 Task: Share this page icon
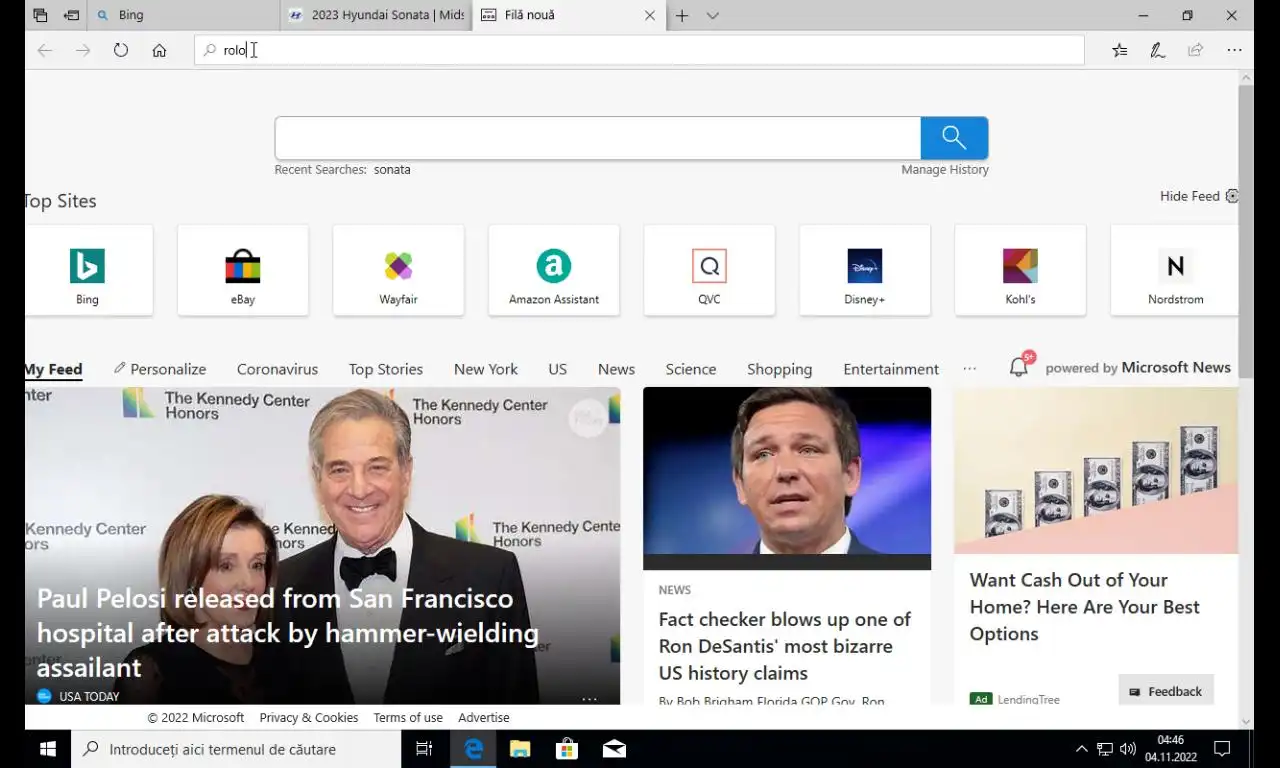point(1196,50)
